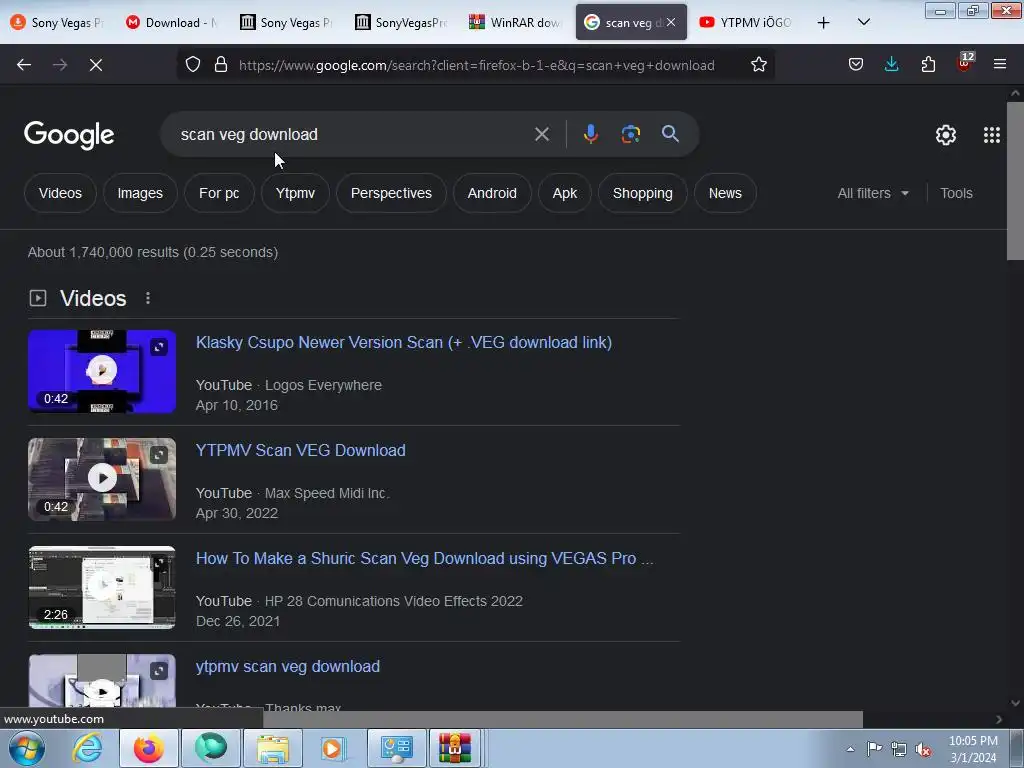Viewport: 1024px width, 768px height.
Task: Switch to the SonyVegasPro tab
Action: (402, 22)
